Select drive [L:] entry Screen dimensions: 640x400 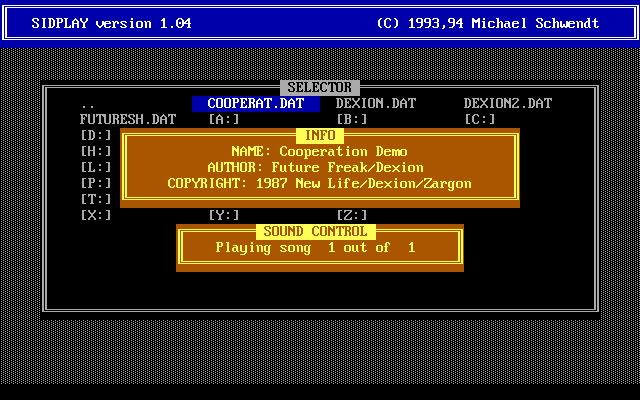coord(96,167)
